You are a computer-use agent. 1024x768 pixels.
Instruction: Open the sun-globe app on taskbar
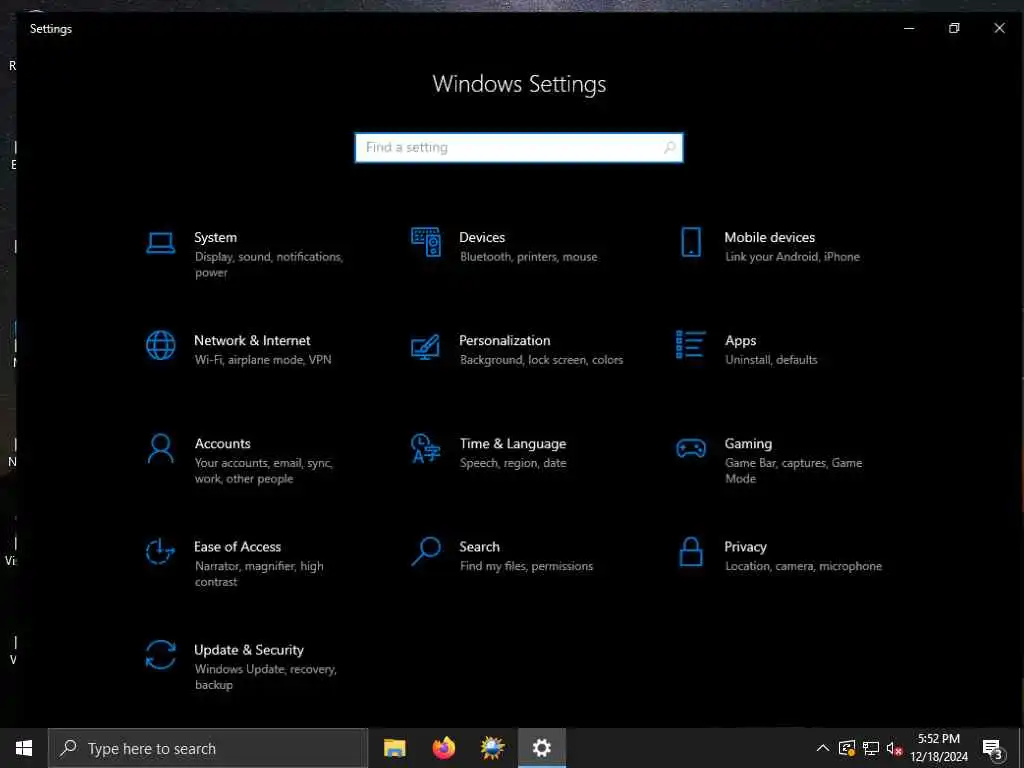(492, 748)
